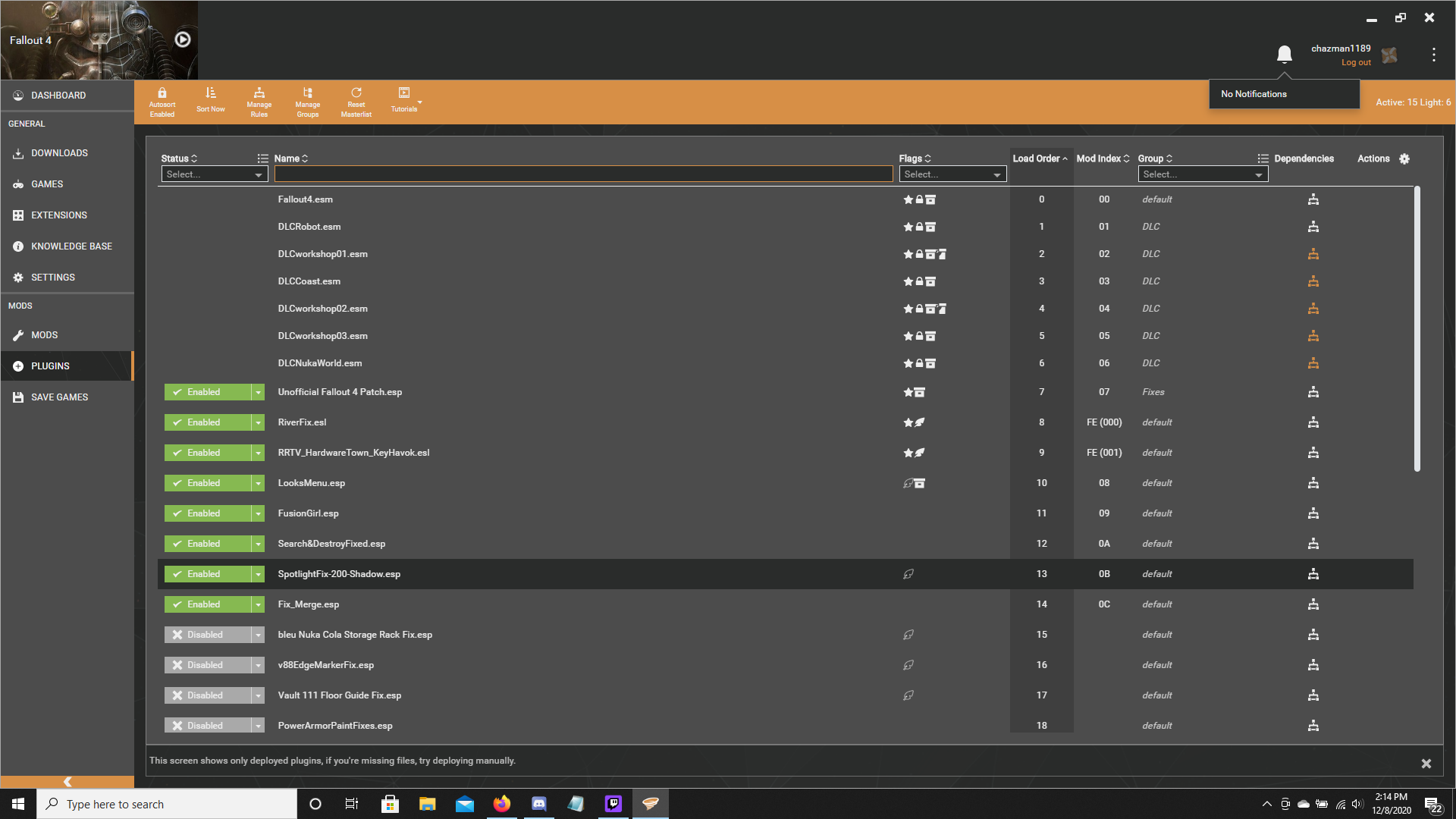Expand status dropdown arrow for FusionGirl.esp
Image resolution: width=1456 pixels, height=819 pixels.
(x=258, y=513)
